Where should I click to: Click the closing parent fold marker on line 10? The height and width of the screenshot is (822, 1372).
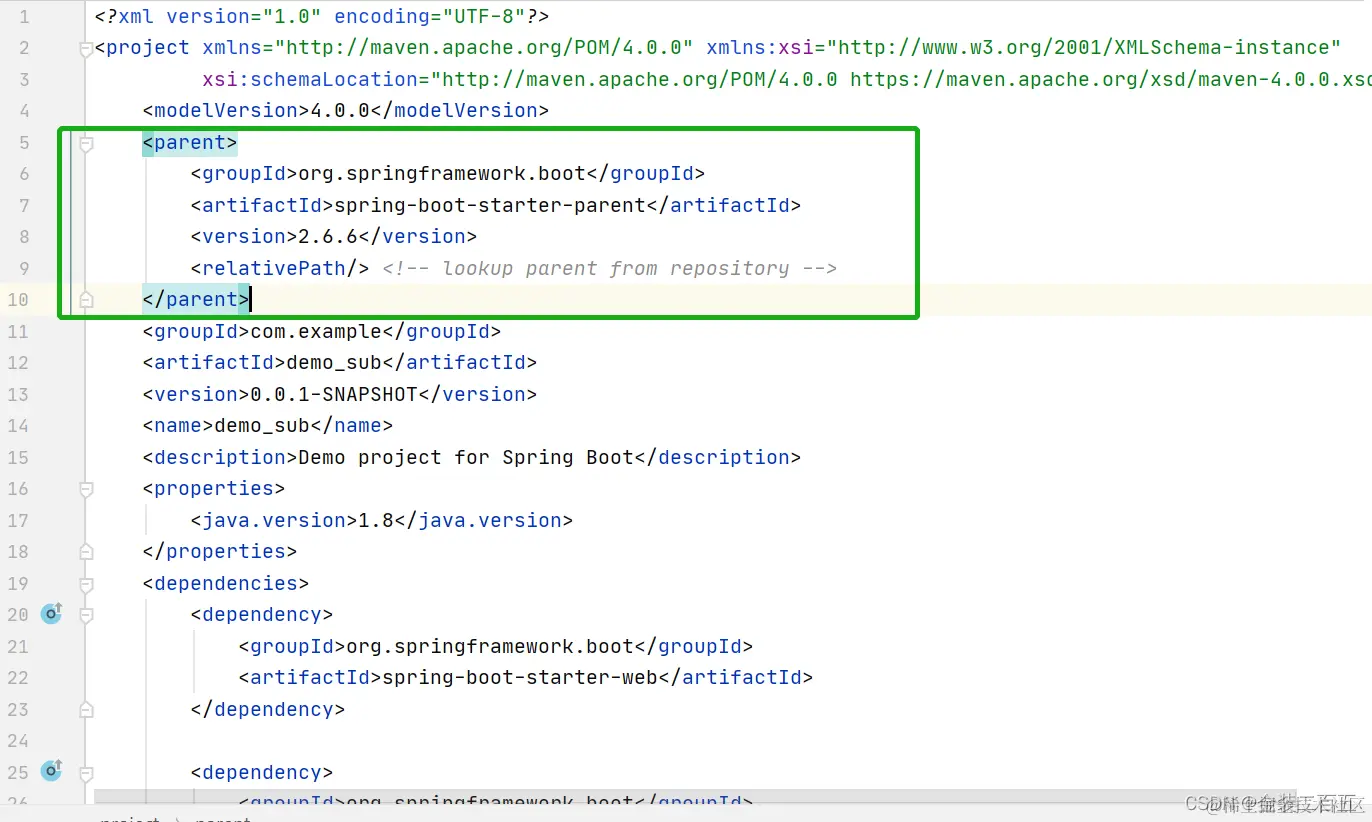point(86,299)
